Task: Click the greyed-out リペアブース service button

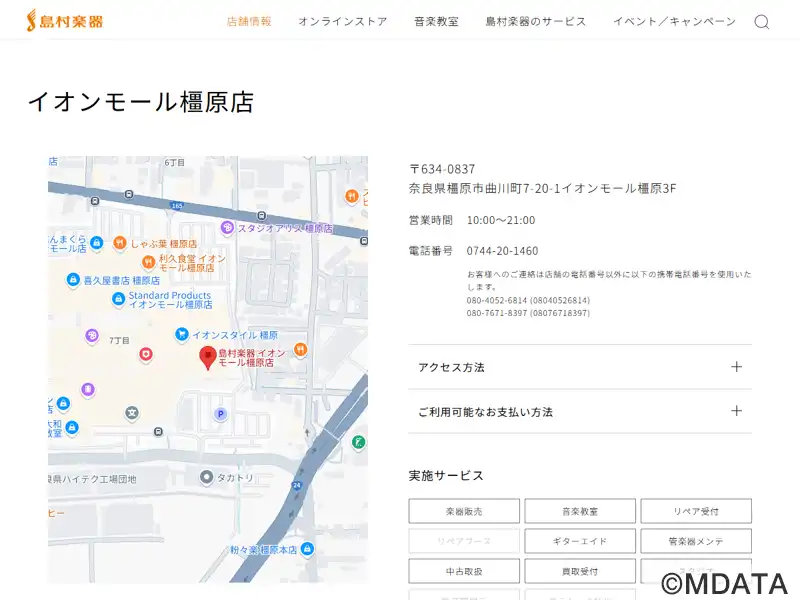Action: [464, 541]
